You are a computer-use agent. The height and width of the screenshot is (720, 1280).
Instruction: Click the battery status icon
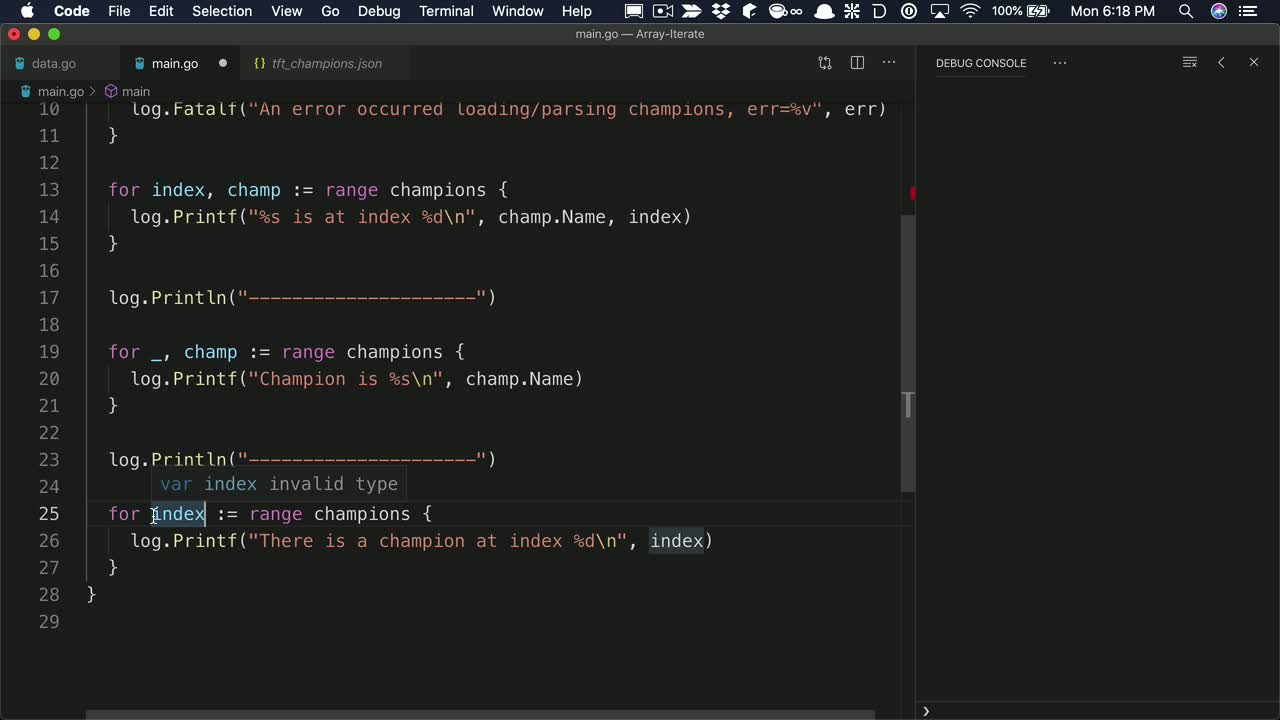click(1038, 12)
